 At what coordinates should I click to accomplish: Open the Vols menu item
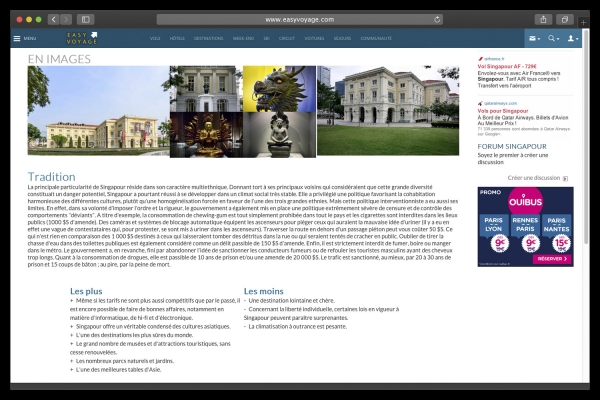click(x=155, y=38)
